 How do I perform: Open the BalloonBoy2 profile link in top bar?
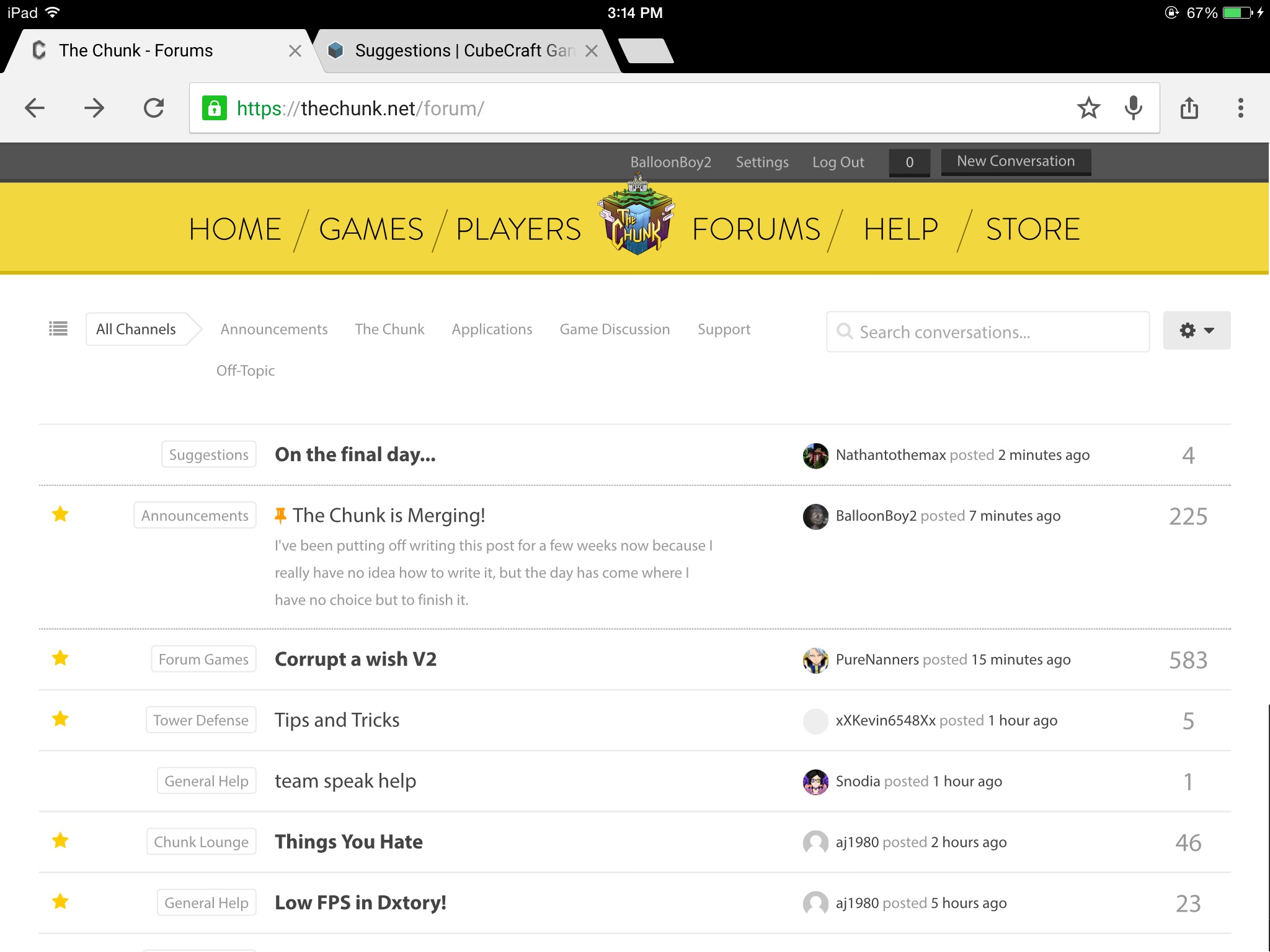pos(670,162)
